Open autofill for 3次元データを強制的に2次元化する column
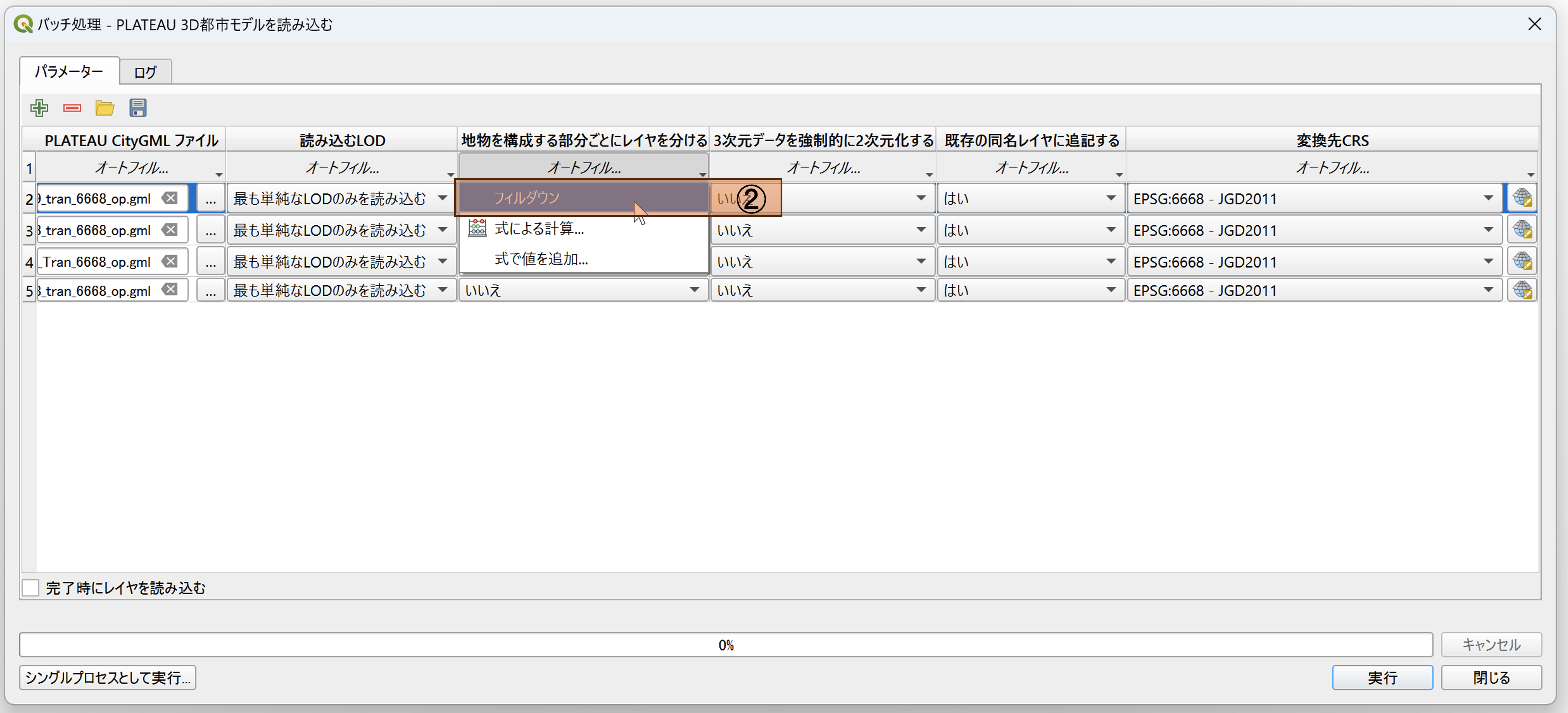 pos(823,168)
